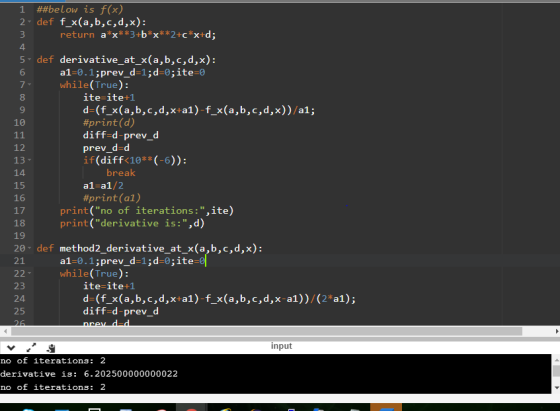Click 'ite=ite+1' on line 23
Screen dimensions: 560x411
pyautogui.click(x=109, y=286)
